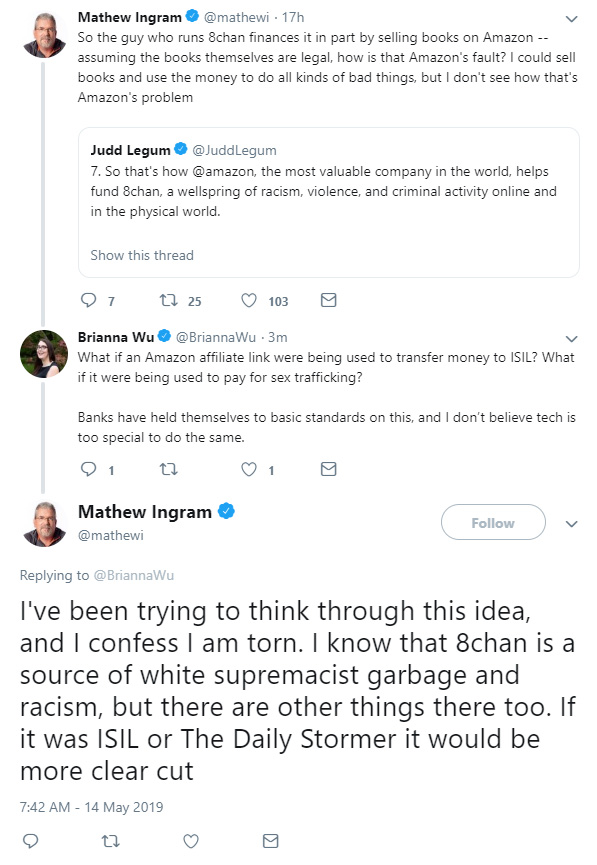
Task: Reply to Brianna Wu's tweet
Action: tap(89, 469)
